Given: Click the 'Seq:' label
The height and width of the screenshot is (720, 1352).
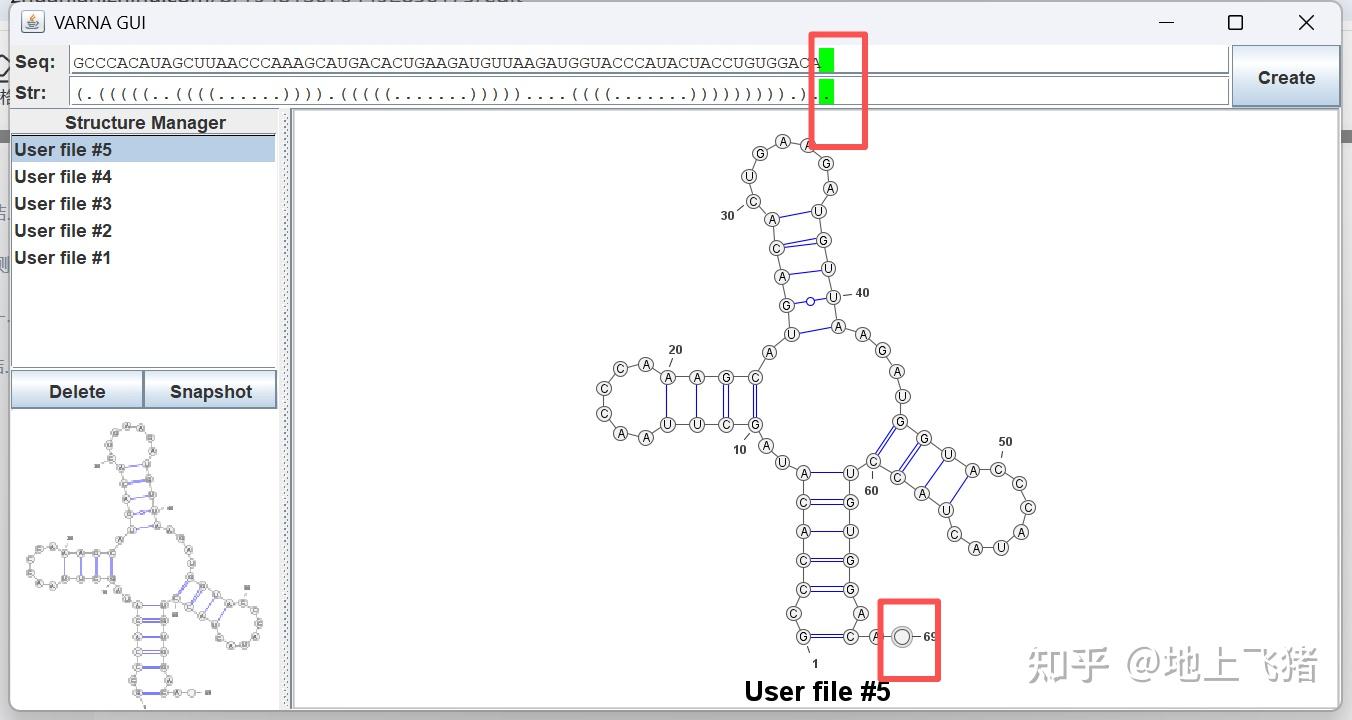Looking at the screenshot, I should [x=36, y=62].
